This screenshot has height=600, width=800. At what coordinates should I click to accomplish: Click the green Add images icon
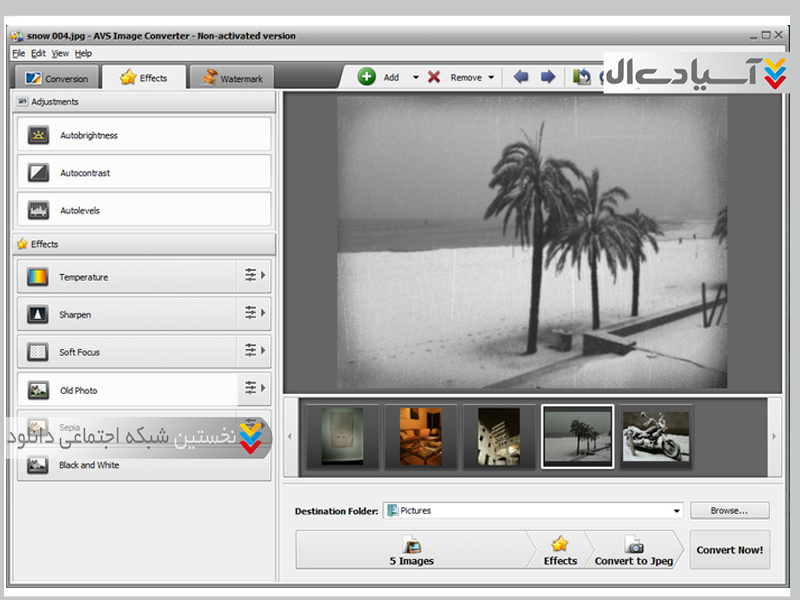coord(367,77)
